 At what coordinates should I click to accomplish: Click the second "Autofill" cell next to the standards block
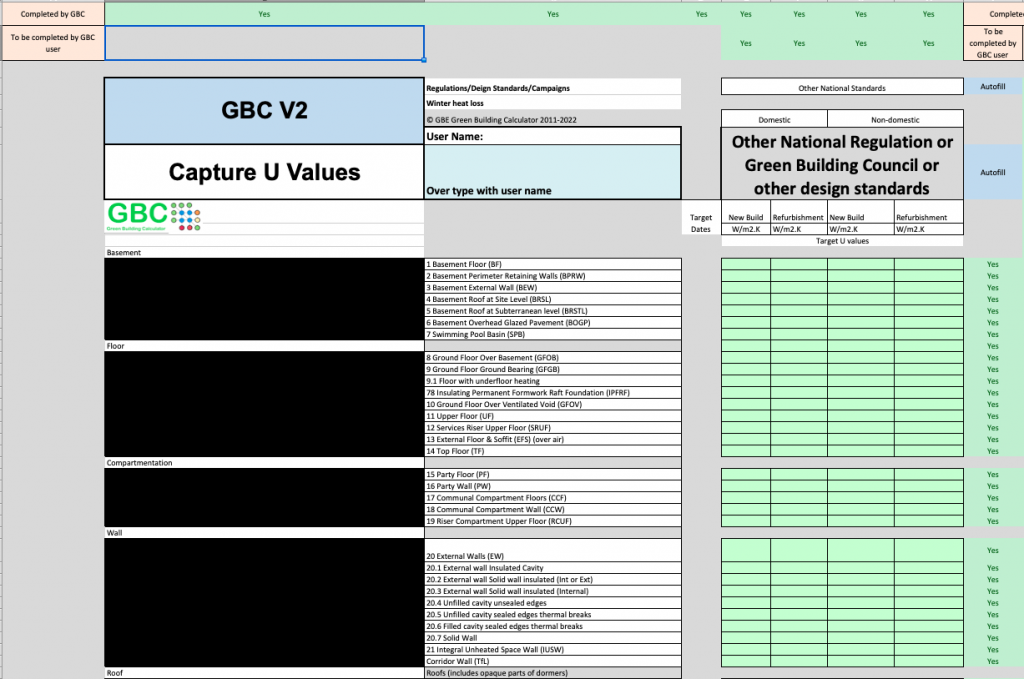coord(993,171)
